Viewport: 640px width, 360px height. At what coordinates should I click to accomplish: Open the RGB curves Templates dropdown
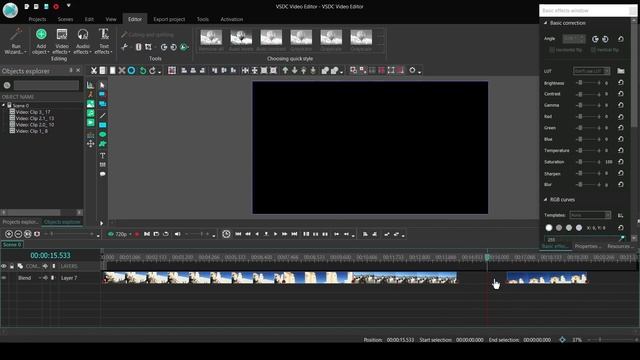[590, 215]
